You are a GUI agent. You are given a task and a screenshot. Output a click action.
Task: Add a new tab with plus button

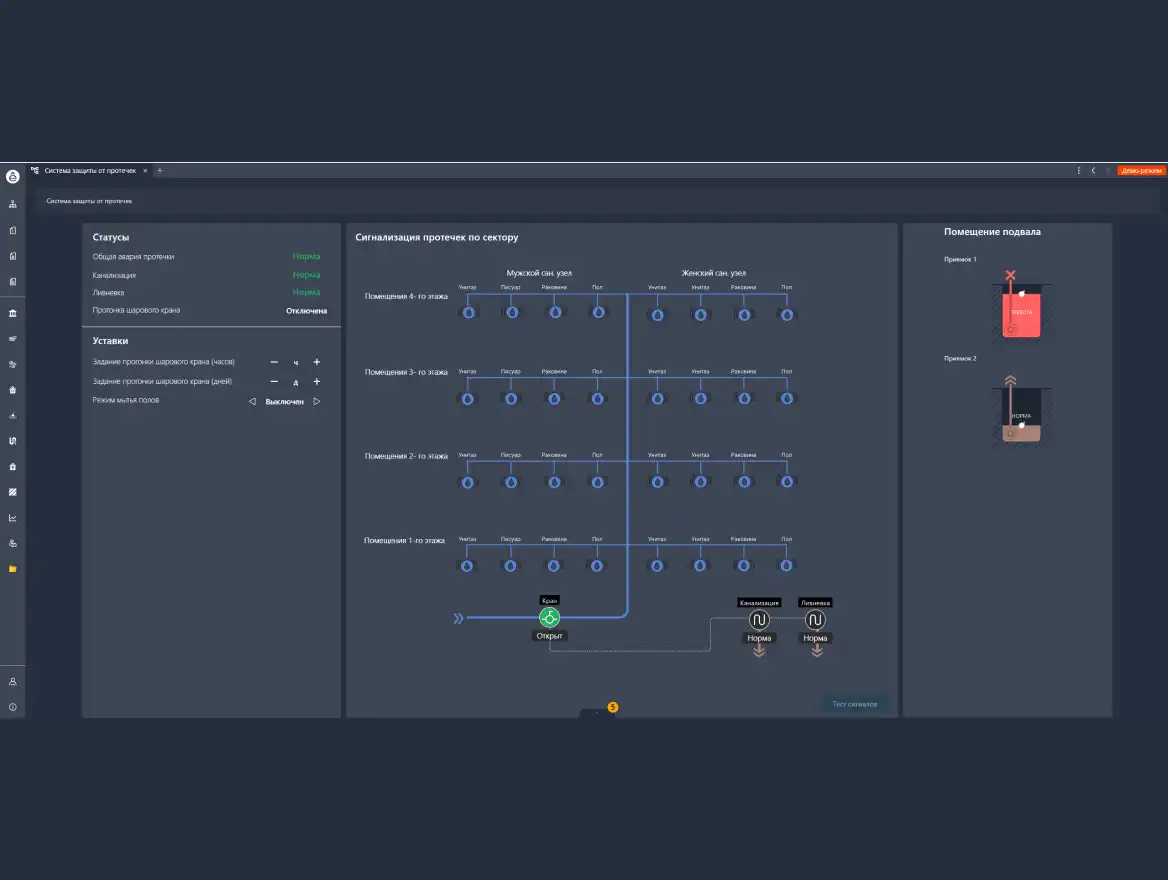[x=159, y=171]
